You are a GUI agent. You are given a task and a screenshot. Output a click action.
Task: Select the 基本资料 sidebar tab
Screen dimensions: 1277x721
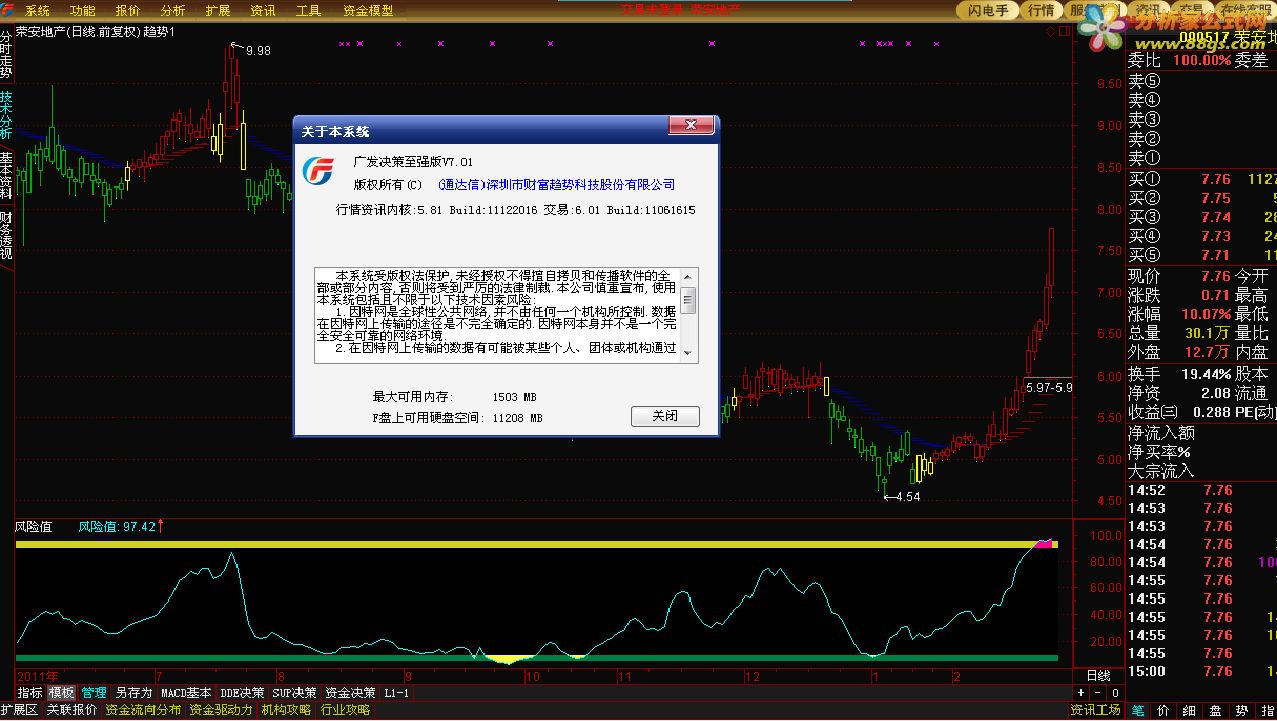click(6, 176)
